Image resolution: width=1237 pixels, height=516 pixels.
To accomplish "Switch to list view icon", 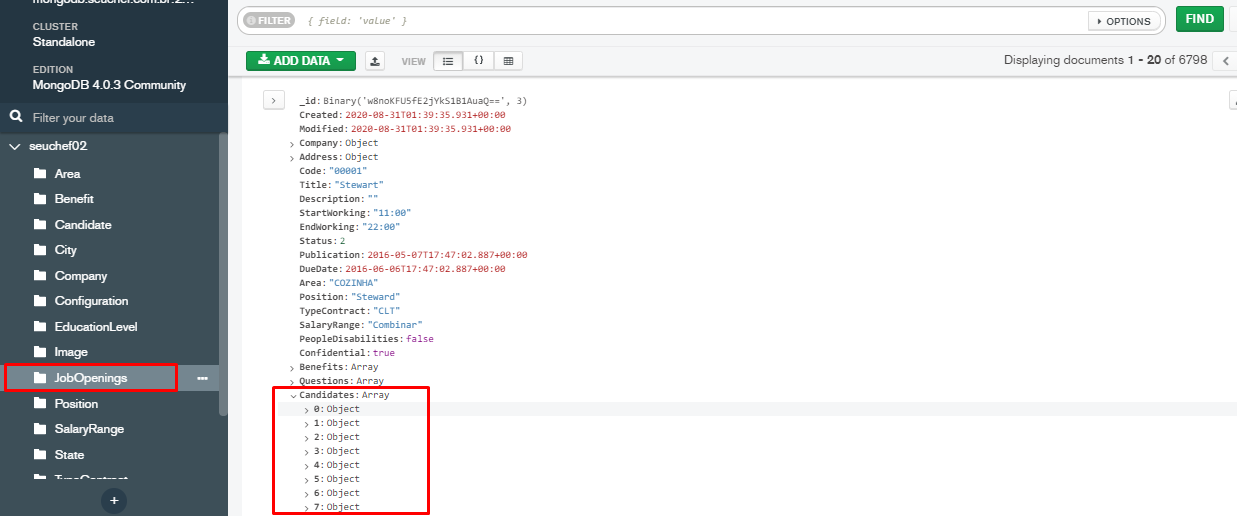I will pos(447,61).
